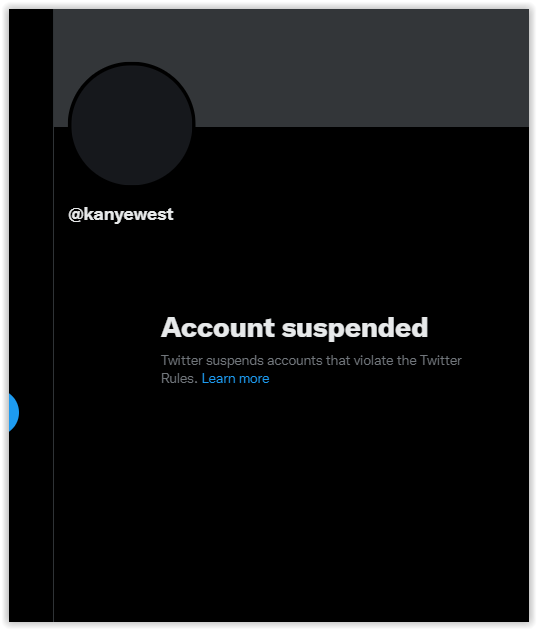Viewport: 537px width, 630px height.
Task: Click the Account suspended heading
Action: tap(294, 328)
